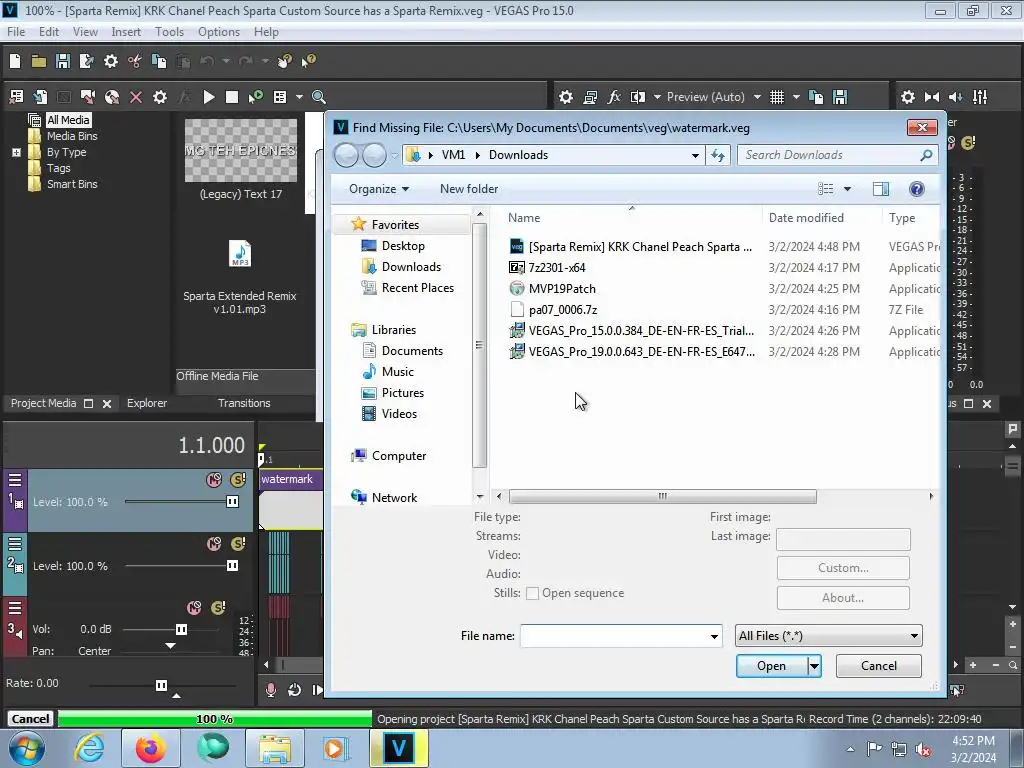This screenshot has width=1024, height=768.
Task: Click the Open button in dialog
Action: tap(771, 665)
